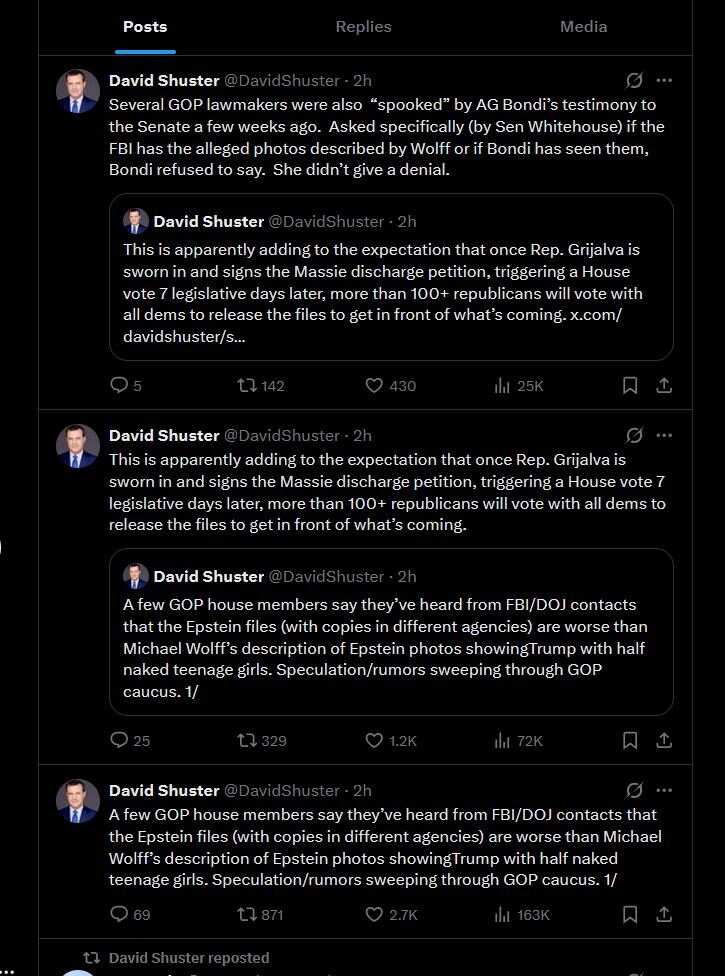Open more options on first post
Image resolution: width=725 pixels, height=976 pixels.
click(664, 80)
